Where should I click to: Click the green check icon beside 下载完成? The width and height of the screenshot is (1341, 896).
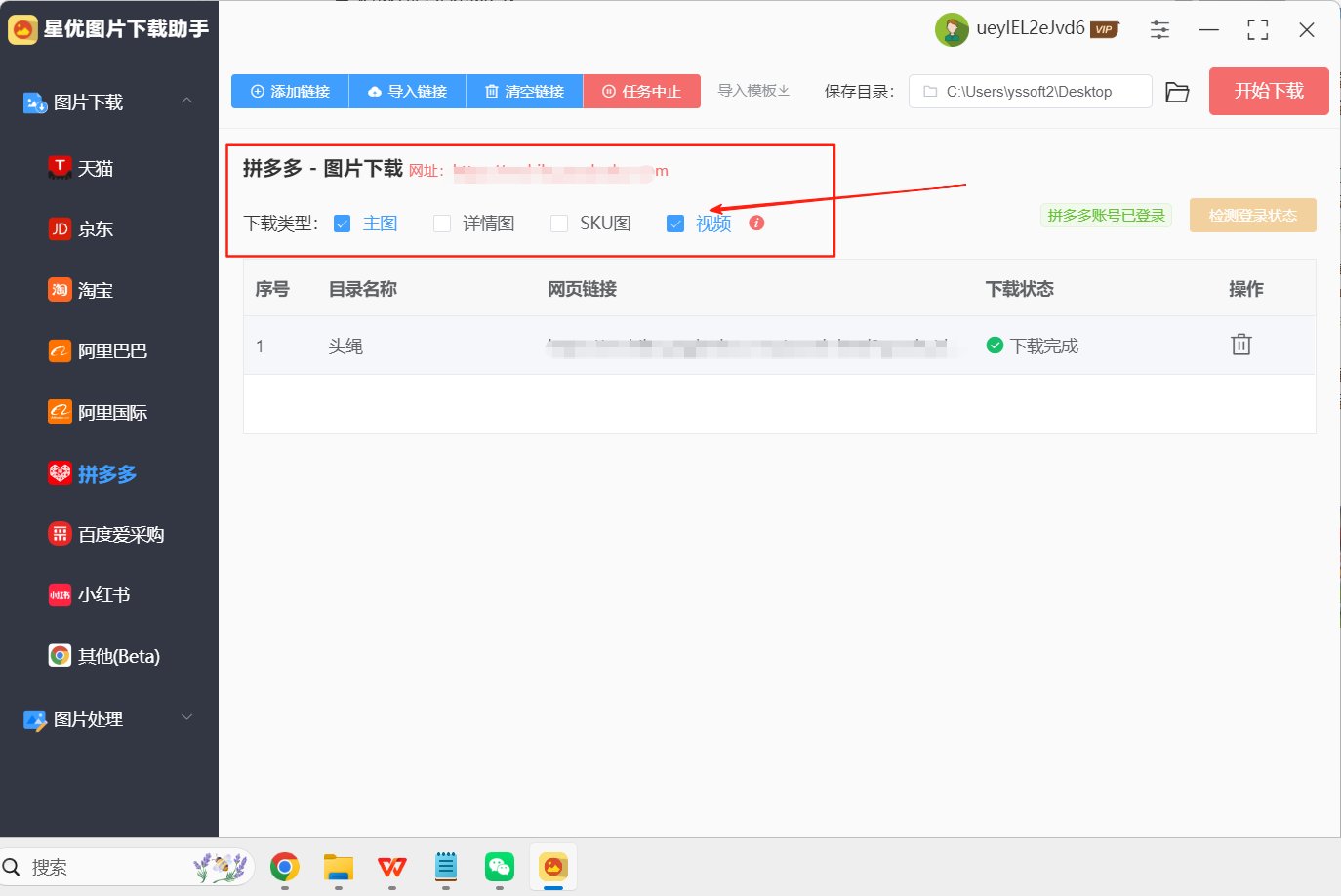tap(995, 346)
